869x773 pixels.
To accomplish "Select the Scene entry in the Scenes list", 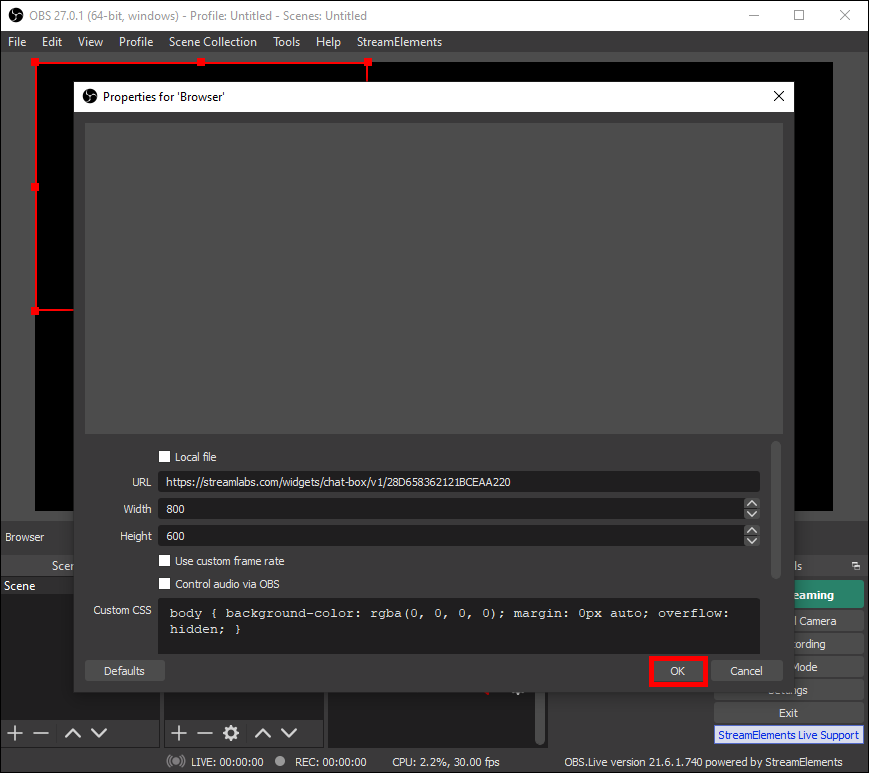I will tap(37, 586).
